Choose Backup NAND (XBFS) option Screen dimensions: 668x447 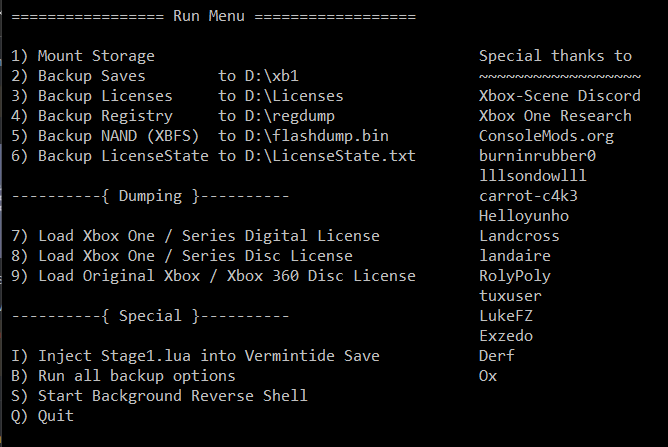(x=199, y=136)
